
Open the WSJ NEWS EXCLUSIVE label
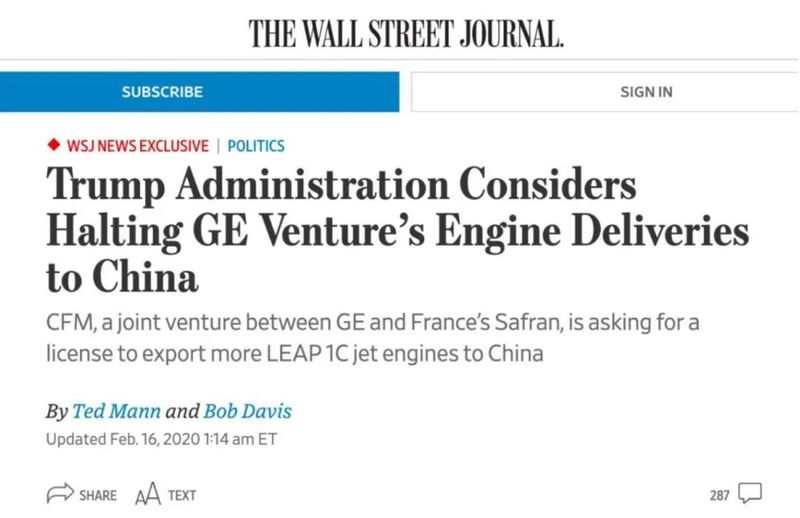(138, 146)
